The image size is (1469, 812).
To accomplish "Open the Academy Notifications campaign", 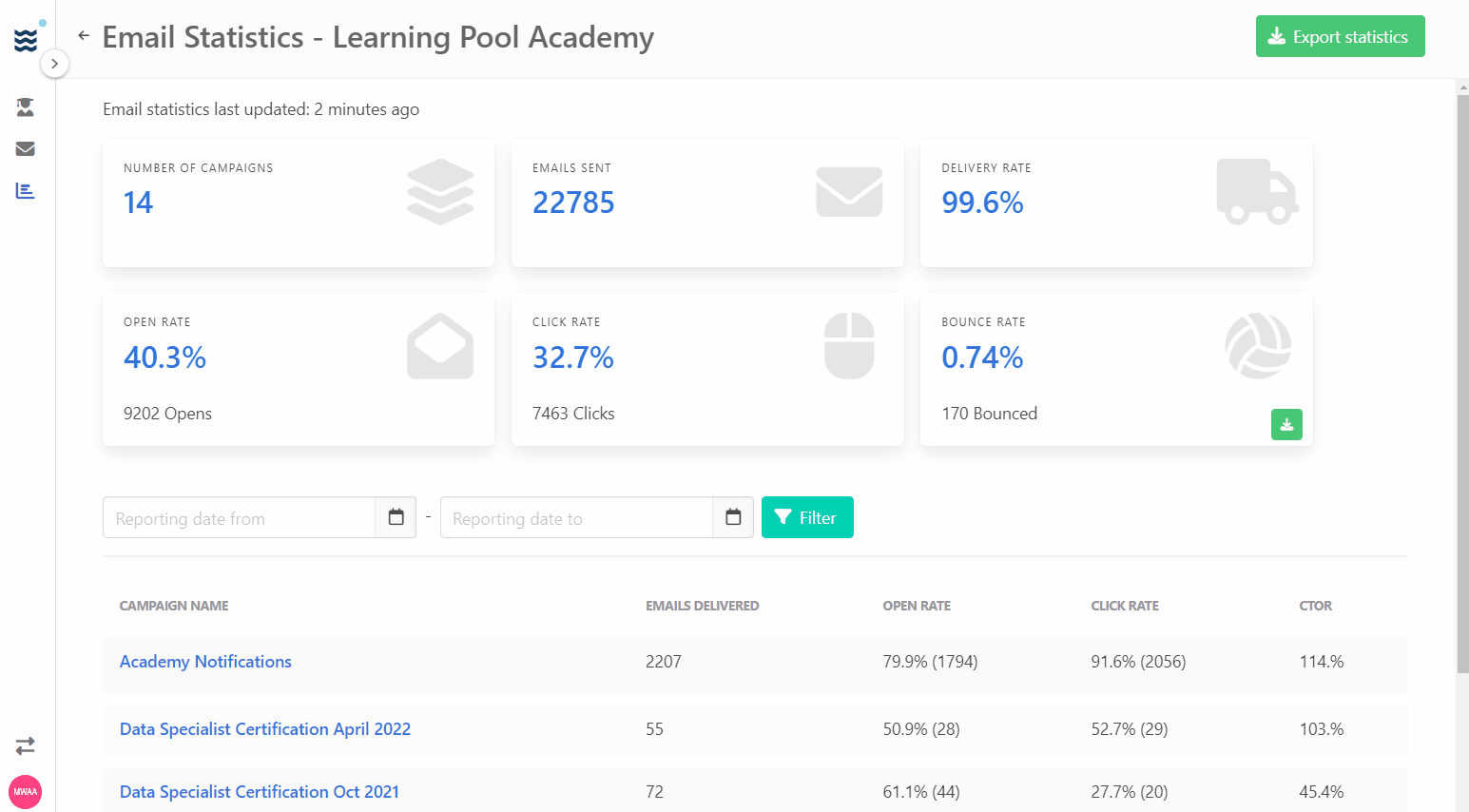I will coord(205,662).
